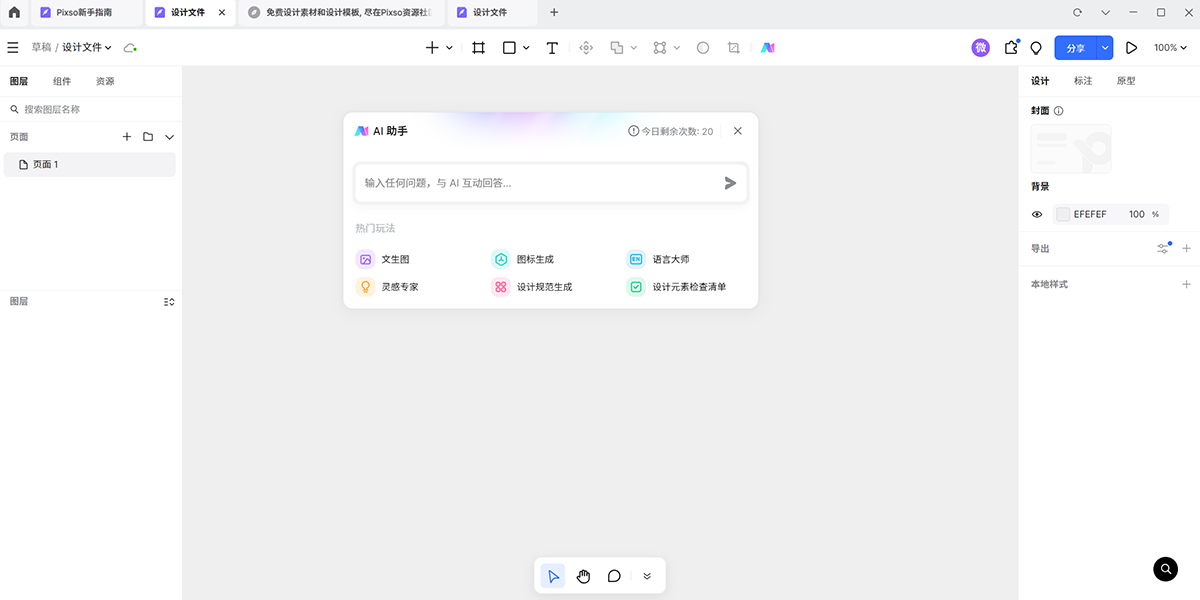Switch to 资源 panel tab

(105, 81)
